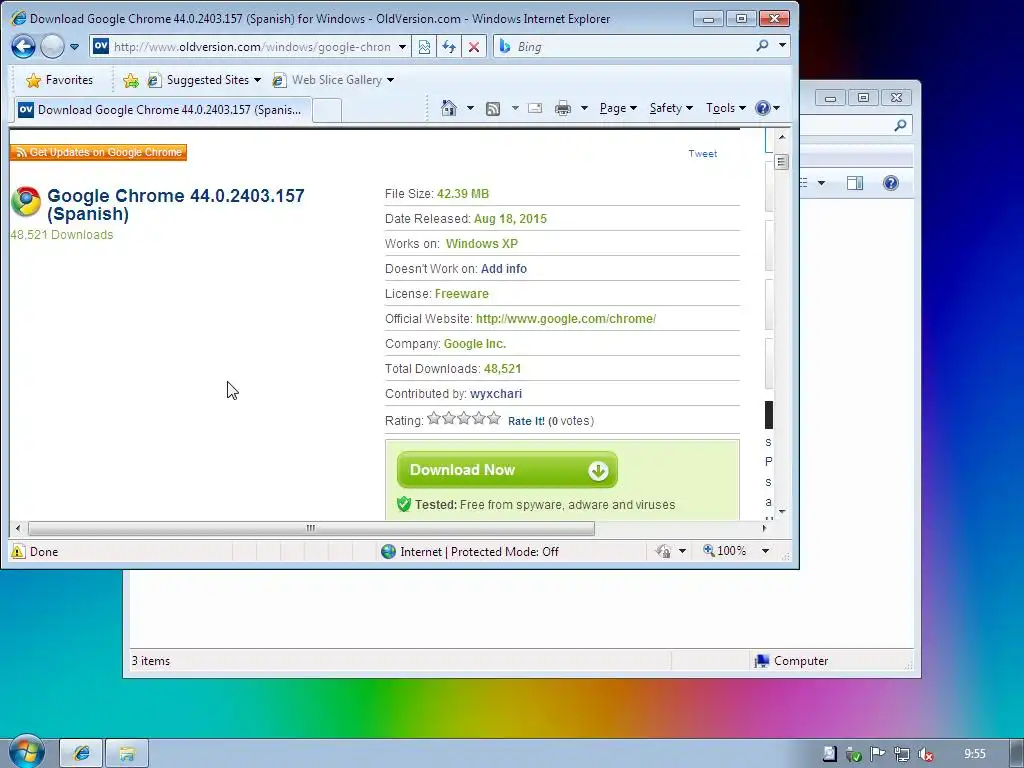Click the Windows Explorer taskbar button
The image size is (1024, 768).
127,754
